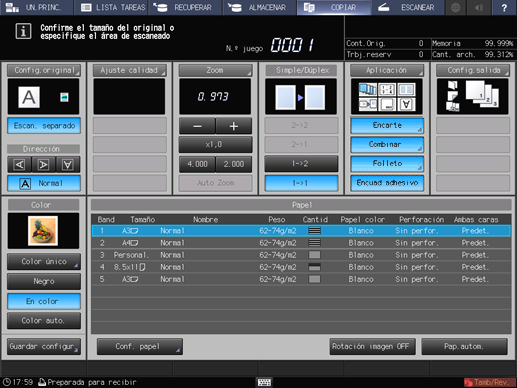Viewport: 517px width, 388px height.
Task: Click tray 1 paper quantity indicator
Action: [315, 231]
